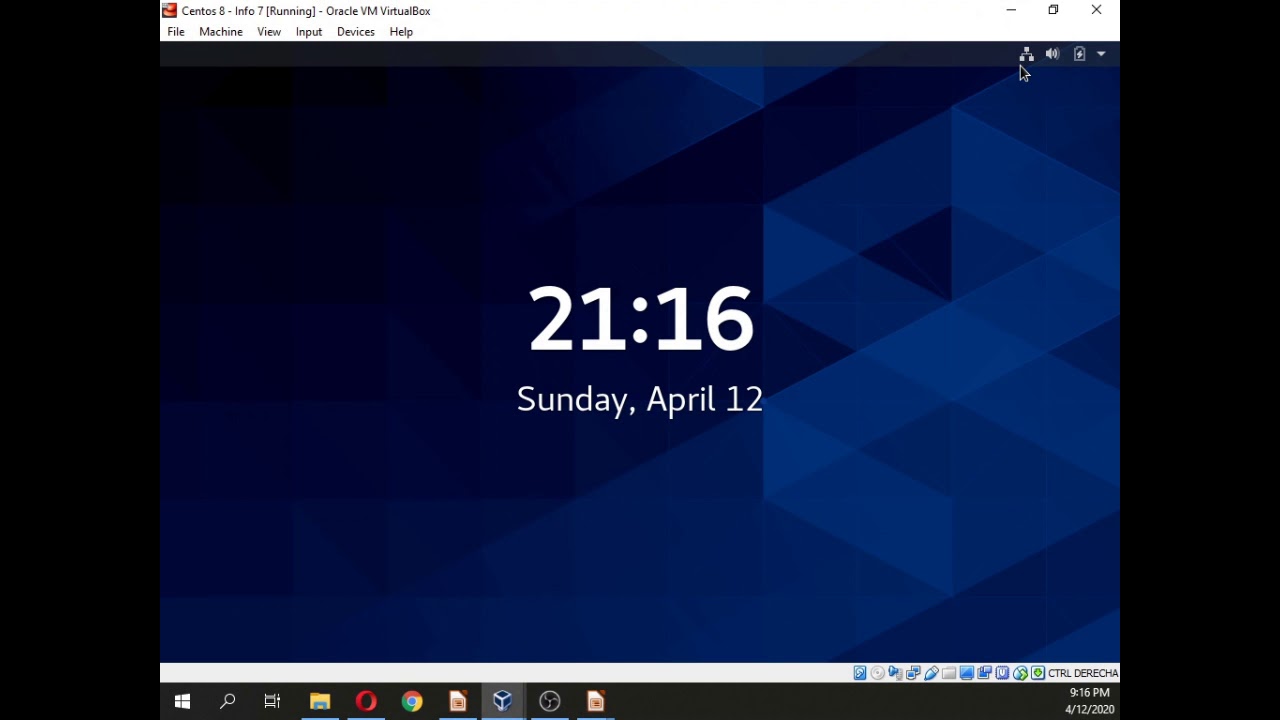Open File Explorer from the taskbar
This screenshot has height=720, width=1280.
point(320,701)
